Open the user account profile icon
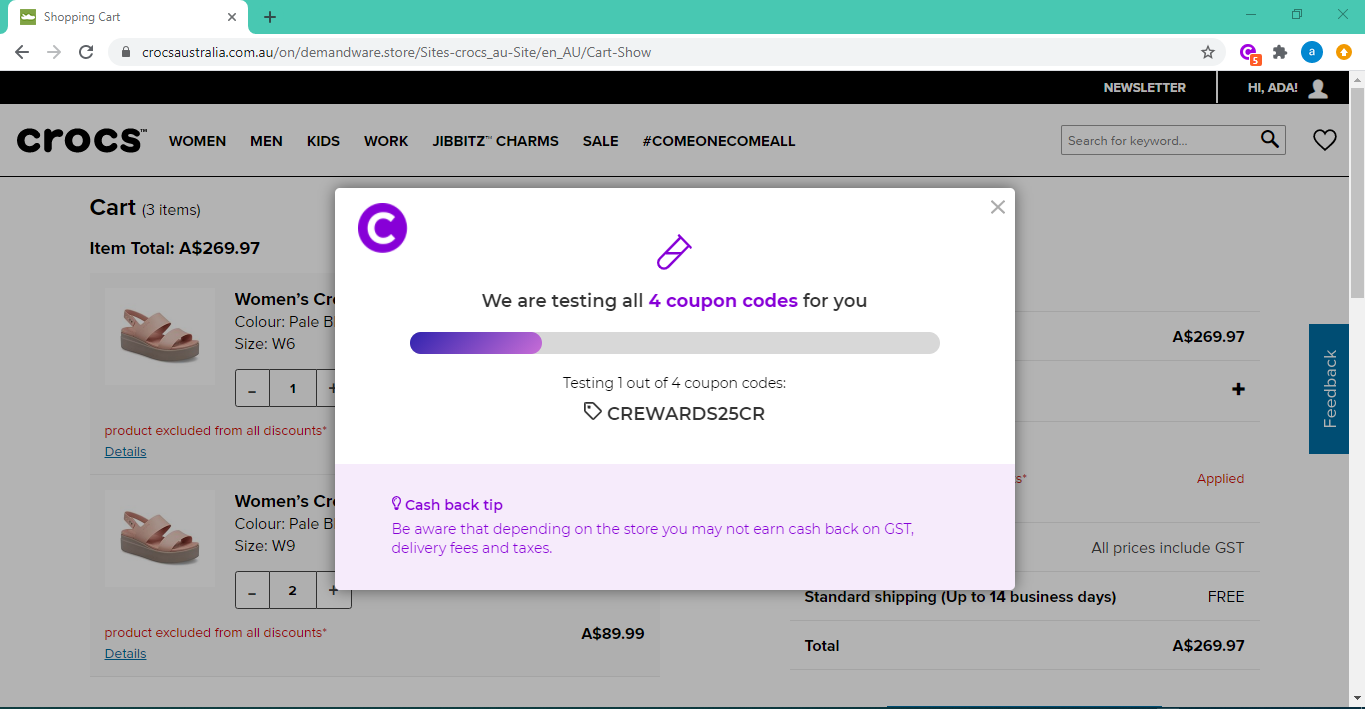 [x=1318, y=88]
